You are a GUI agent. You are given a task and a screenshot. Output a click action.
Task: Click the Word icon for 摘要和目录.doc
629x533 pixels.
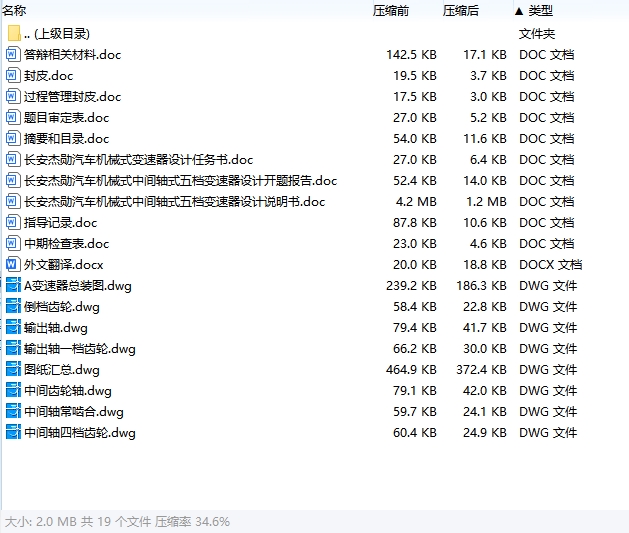pos(13,138)
